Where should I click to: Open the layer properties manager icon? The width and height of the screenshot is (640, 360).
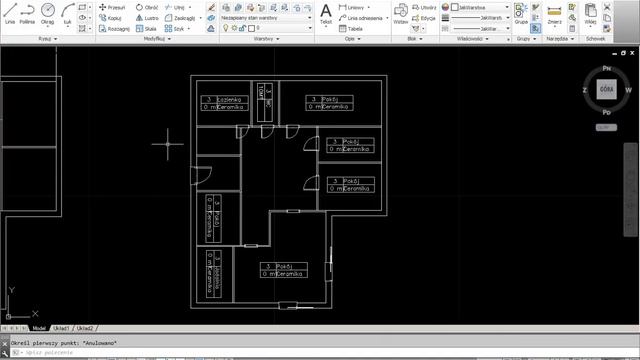[226, 7]
